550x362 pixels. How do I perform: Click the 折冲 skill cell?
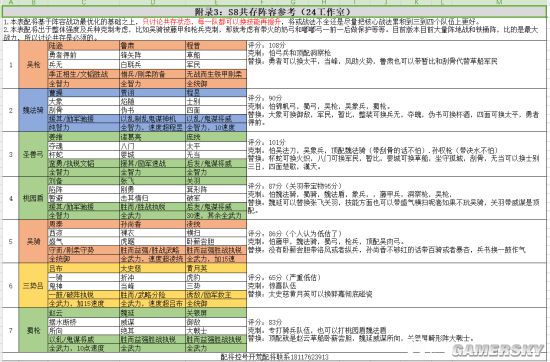(x=152, y=277)
